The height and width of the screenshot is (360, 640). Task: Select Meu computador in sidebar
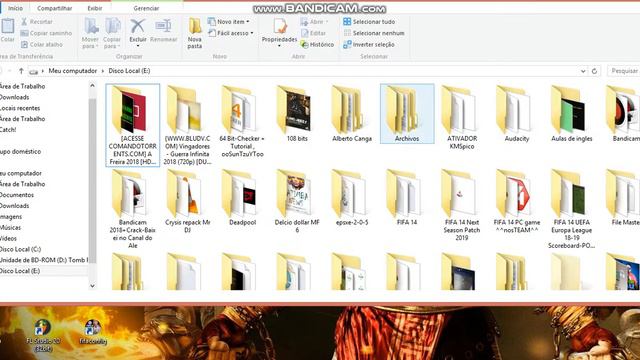[20, 173]
